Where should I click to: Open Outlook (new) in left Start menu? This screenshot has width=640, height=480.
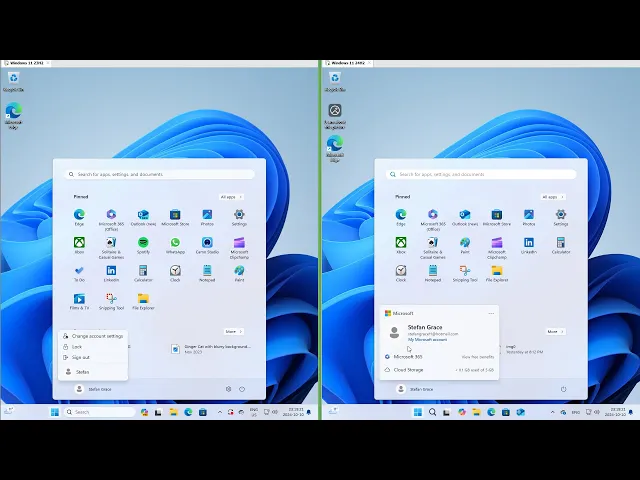[x=143, y=217]
